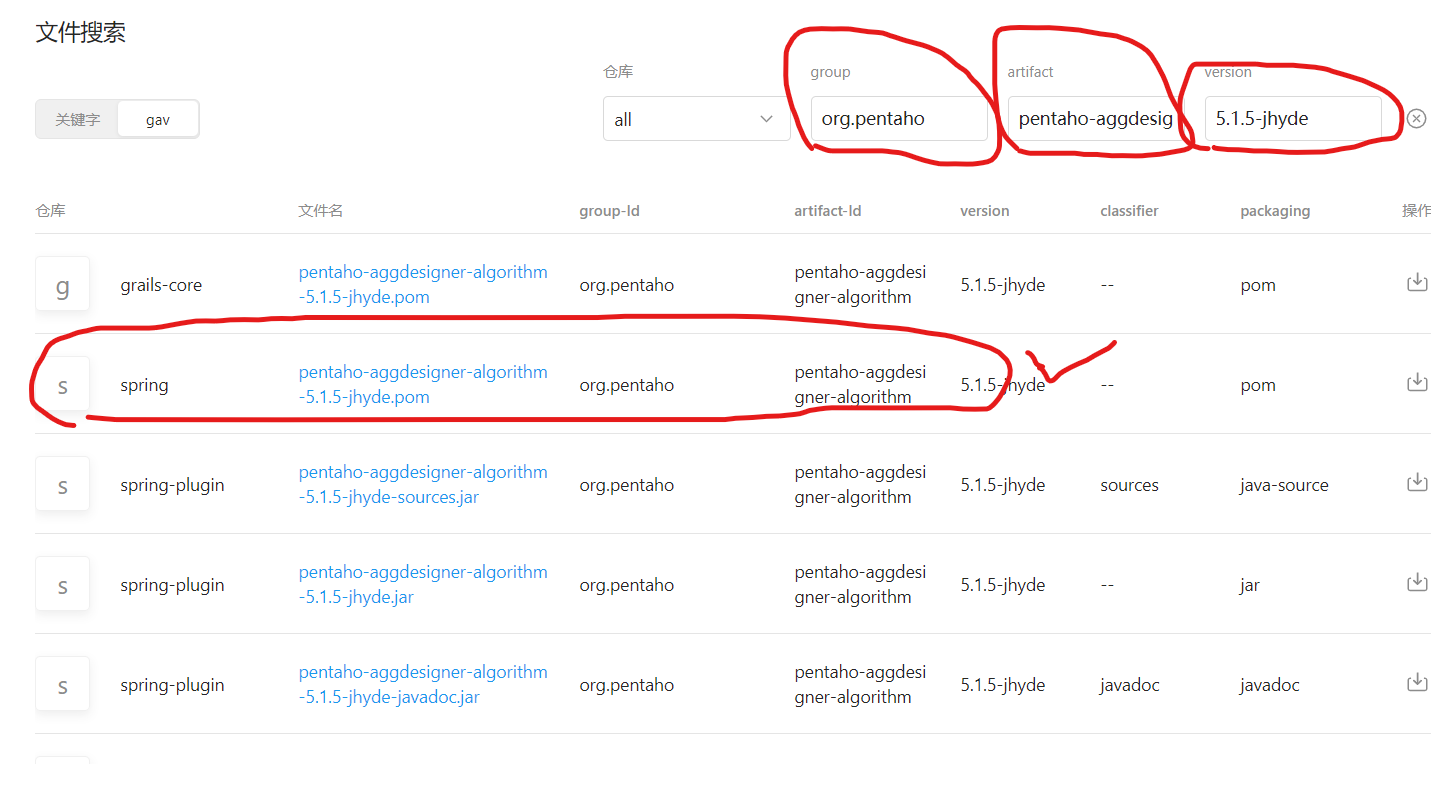Open pentaho-aggdesigner-algorithm-5.1.5-jhyde-javadoc.jar link
The width and height of the screenshot is (1431, 797).
click(x=422, y=683)
